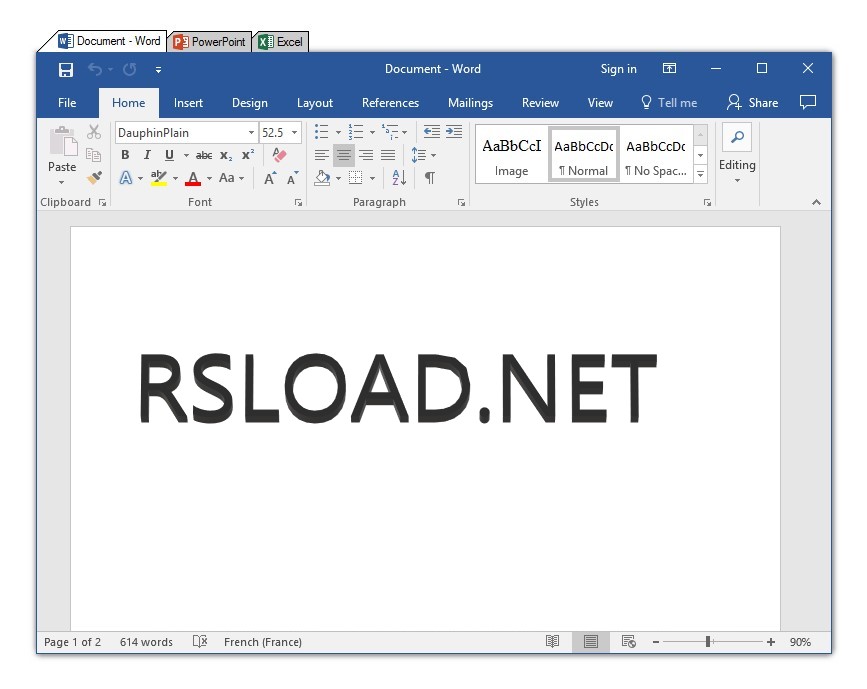This screenshot has height=689, width=867.
Task: Open the File menu
Action: tap(67, 103)
